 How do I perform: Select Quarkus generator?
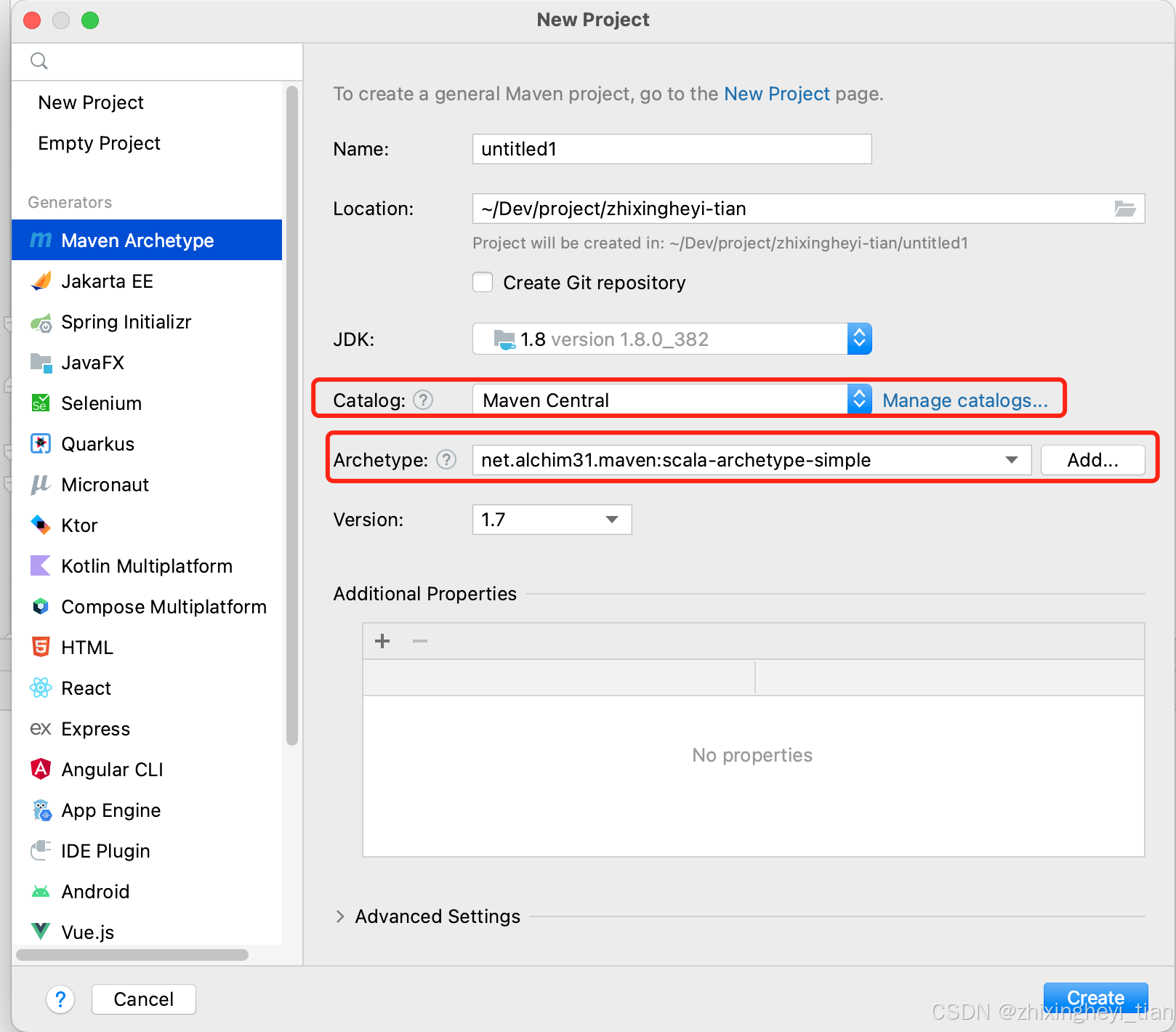(x=147, y=444)
